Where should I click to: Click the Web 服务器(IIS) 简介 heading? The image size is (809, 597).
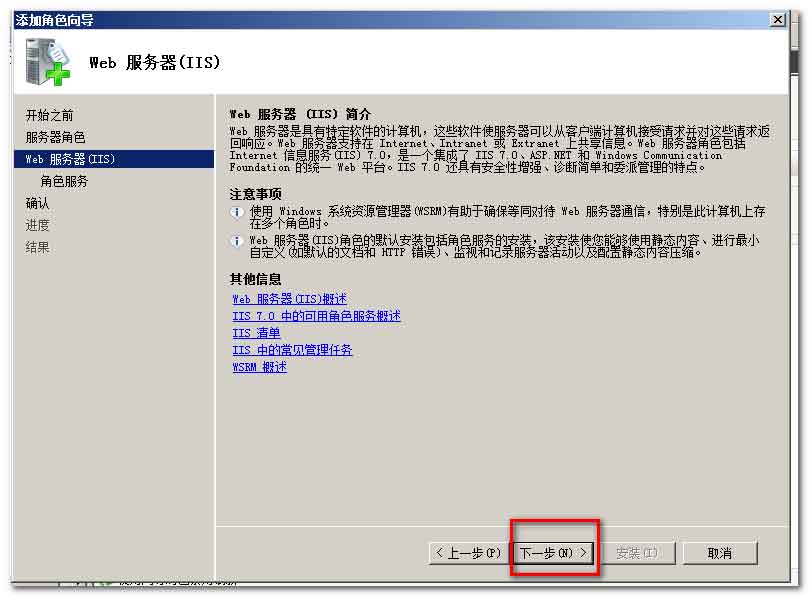[300, 114]
